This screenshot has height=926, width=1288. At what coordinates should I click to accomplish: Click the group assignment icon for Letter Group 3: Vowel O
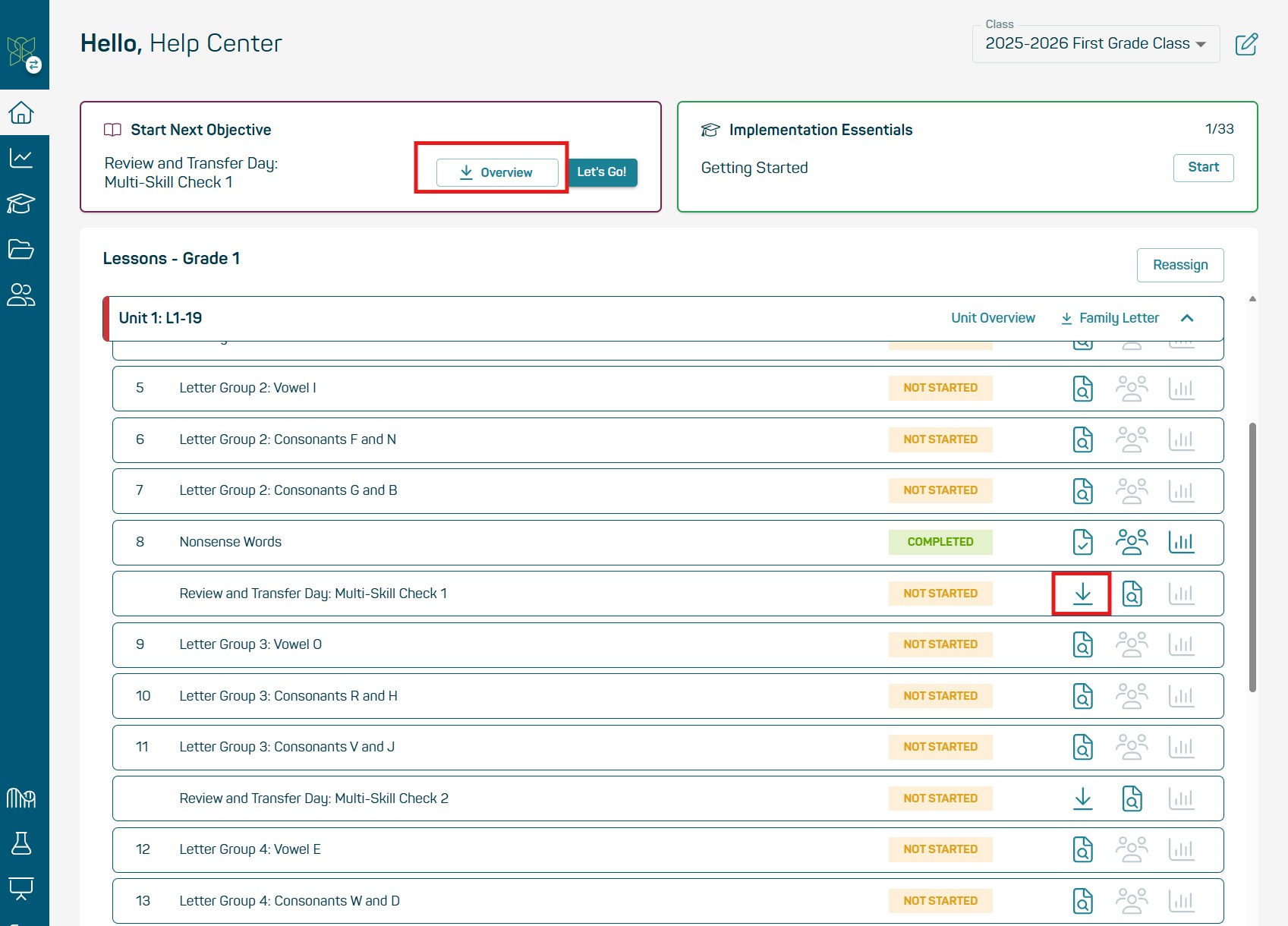point(1132,644)
